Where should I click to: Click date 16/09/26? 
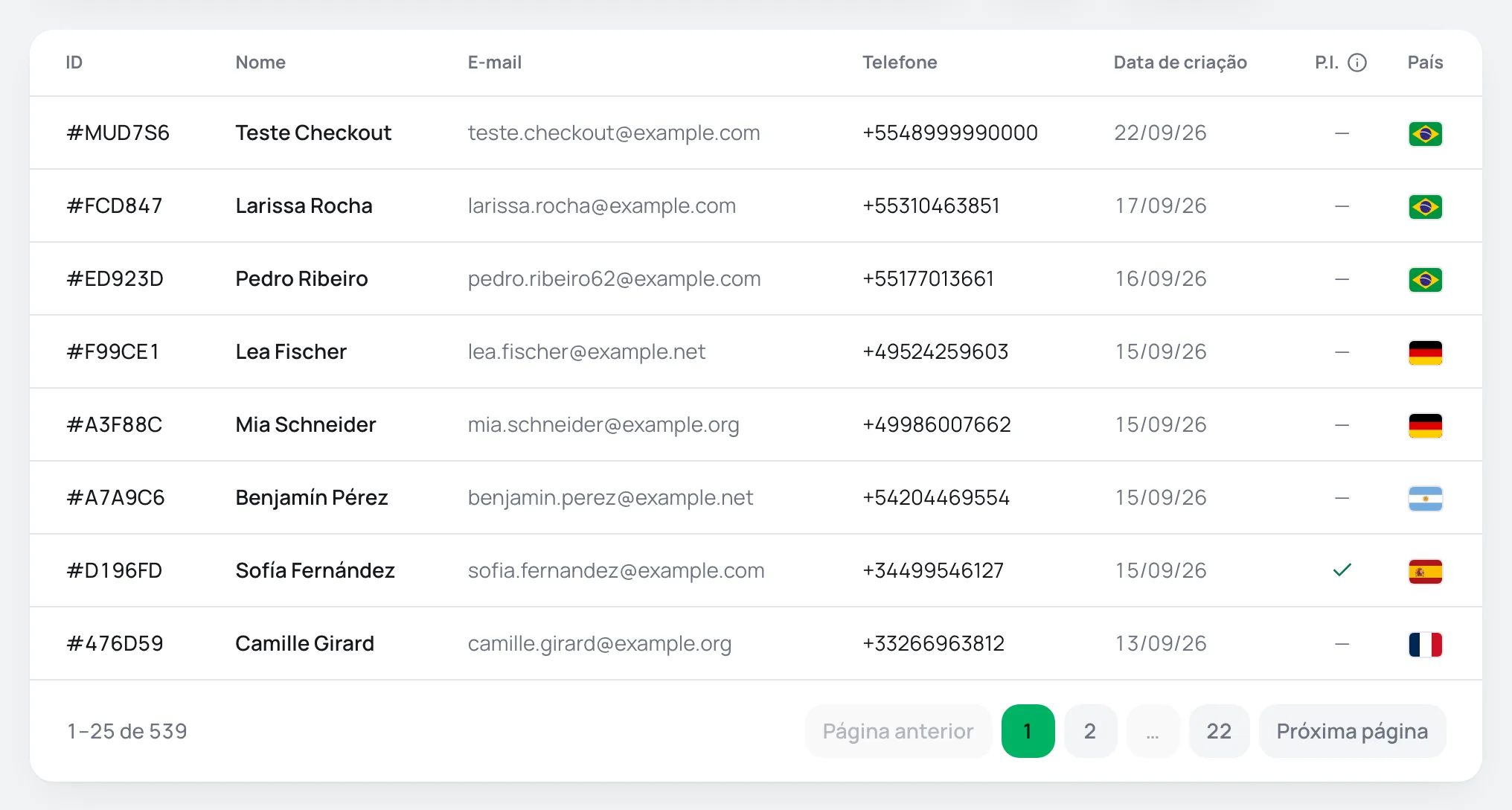pos(1160,278)
